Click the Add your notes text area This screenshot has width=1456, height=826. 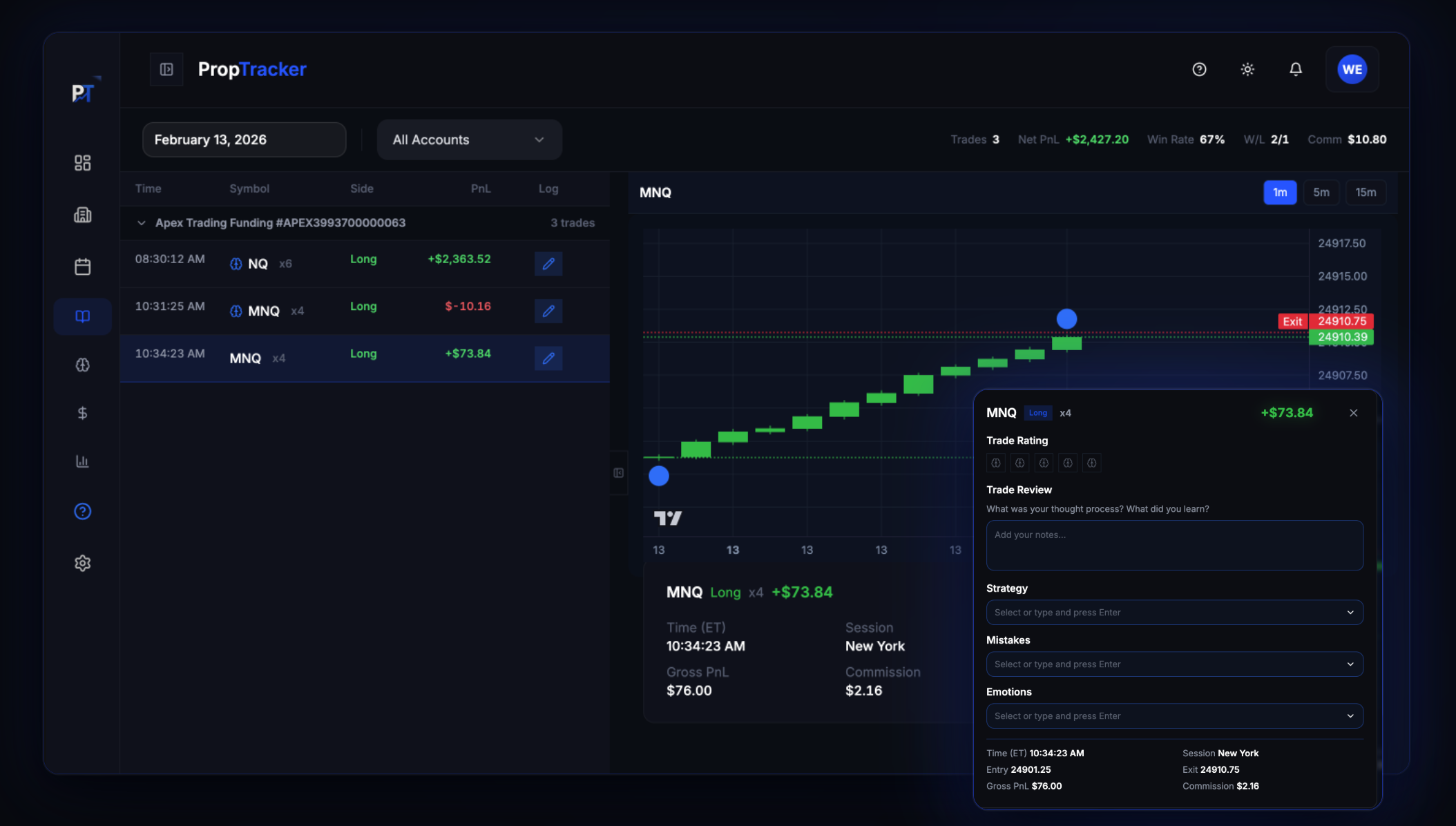click(1174, 545)
